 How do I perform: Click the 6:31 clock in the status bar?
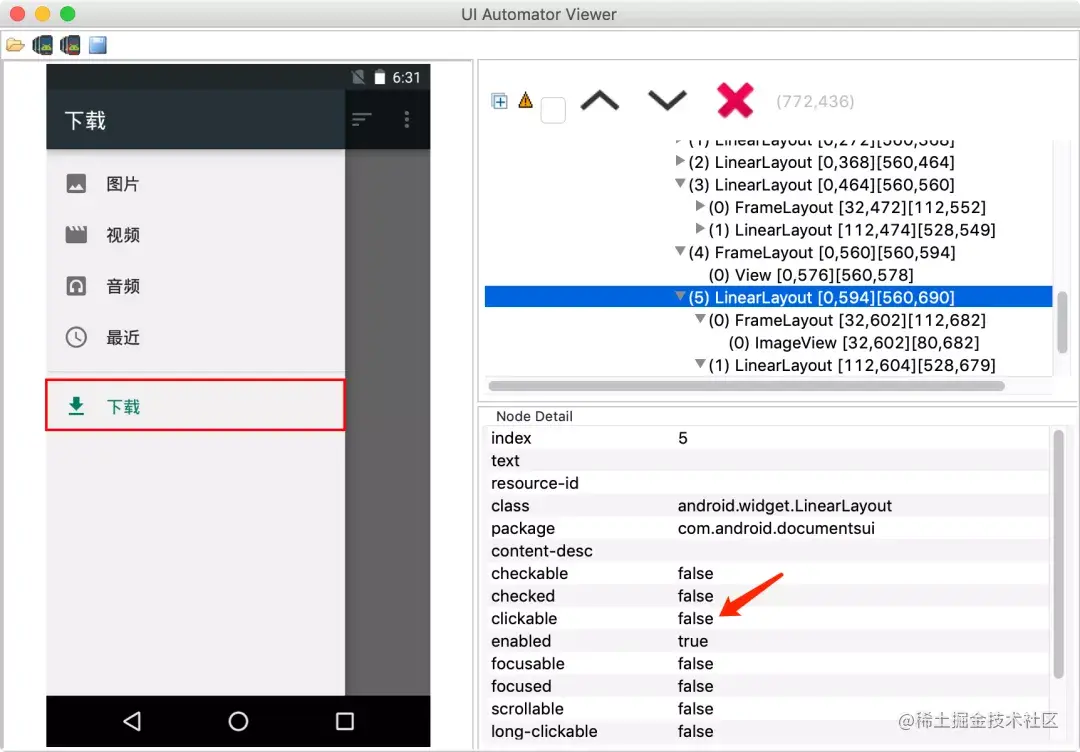pyautogui.click(x=406, y=78)
